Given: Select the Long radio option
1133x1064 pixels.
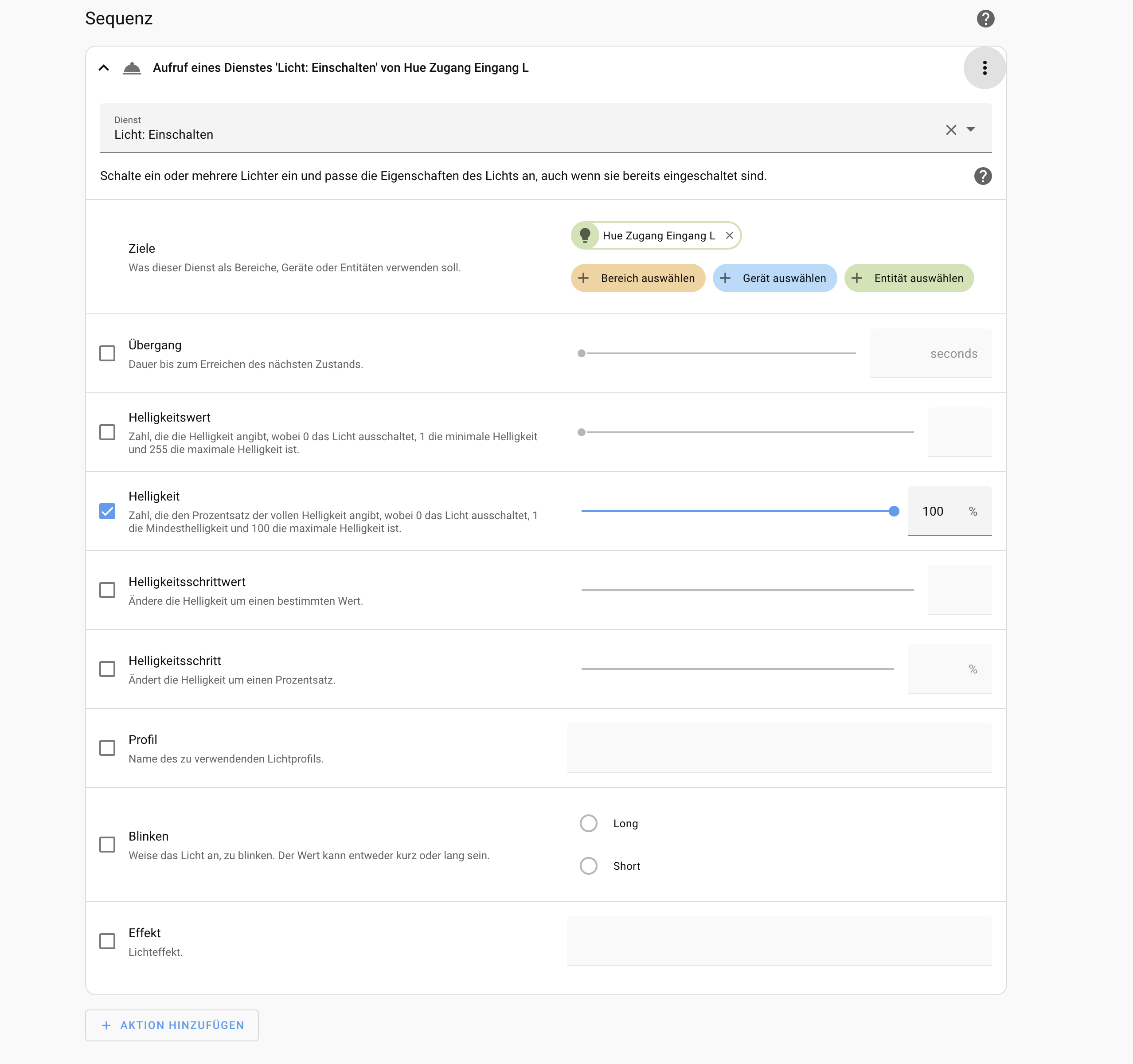Looking at the screenshot, I should point(588,824).
